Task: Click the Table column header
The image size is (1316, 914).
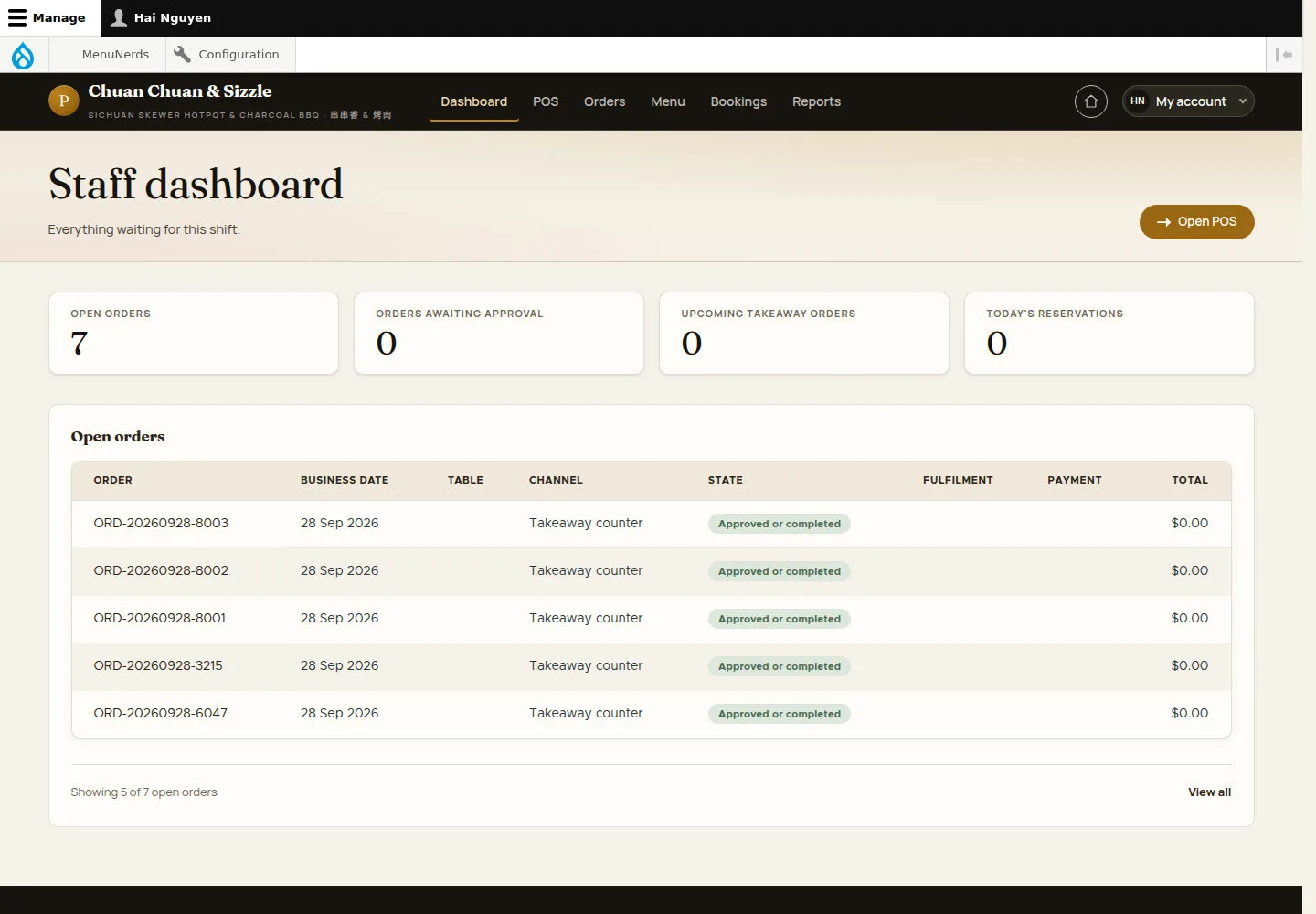Action: 465,480
